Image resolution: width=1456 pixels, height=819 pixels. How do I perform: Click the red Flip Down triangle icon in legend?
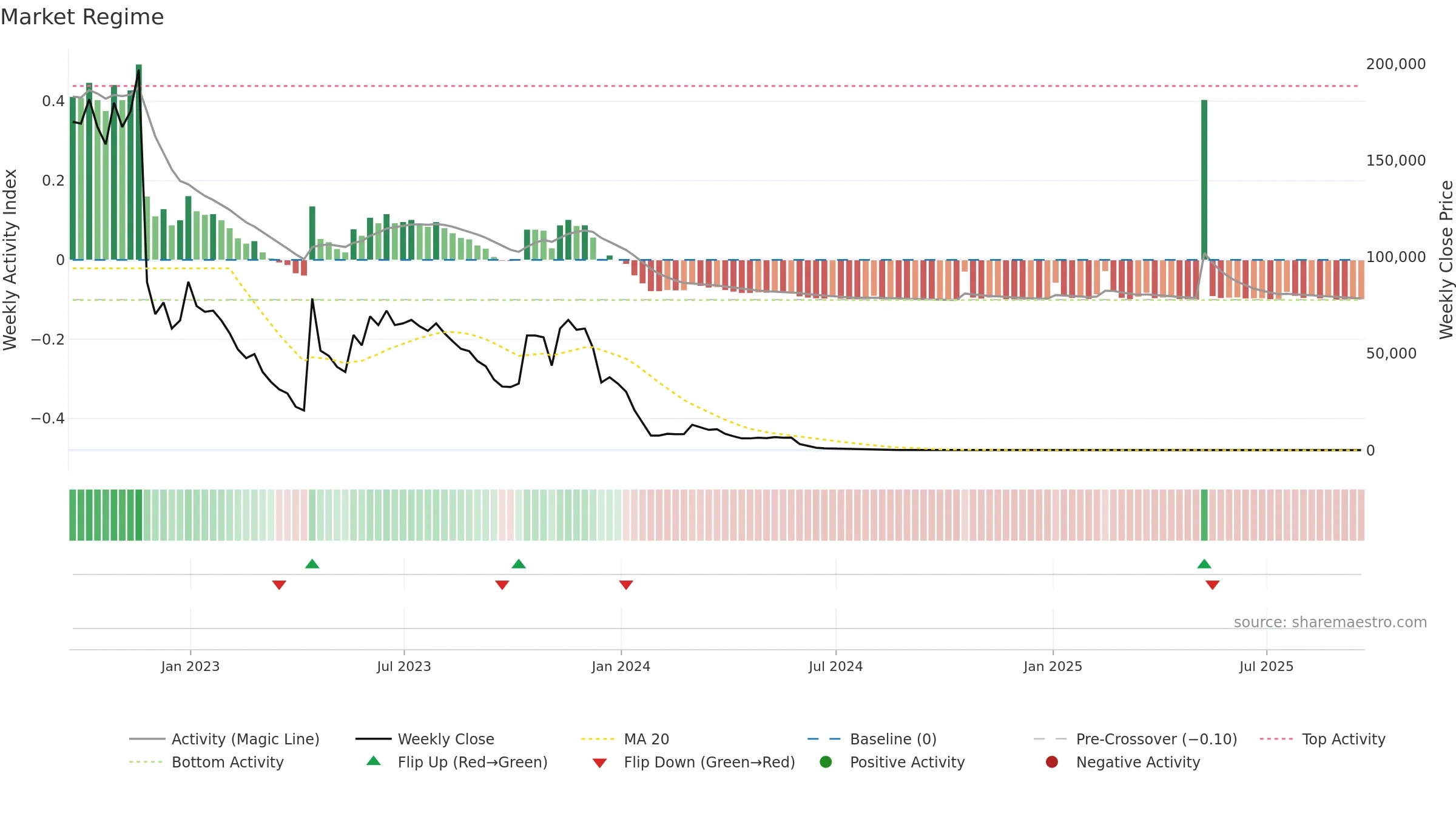599,763
